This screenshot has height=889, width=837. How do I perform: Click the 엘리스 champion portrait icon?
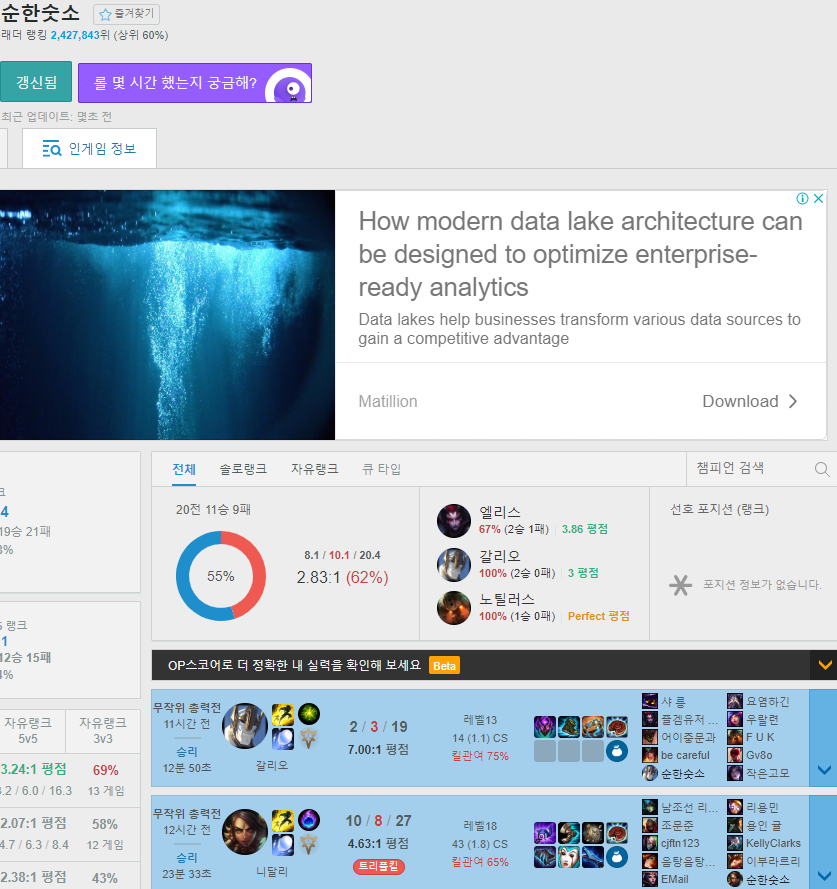coord(454,521)
